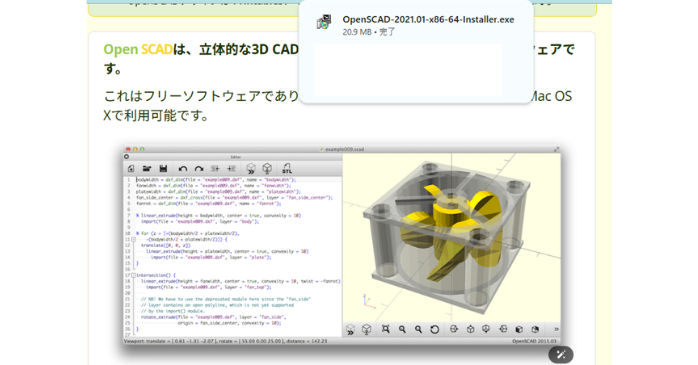Viewport: 698px width, 365px height.
Task: Click the Undo arrow in OpenSCAD editor toolbar
Action: coord(183,169)
